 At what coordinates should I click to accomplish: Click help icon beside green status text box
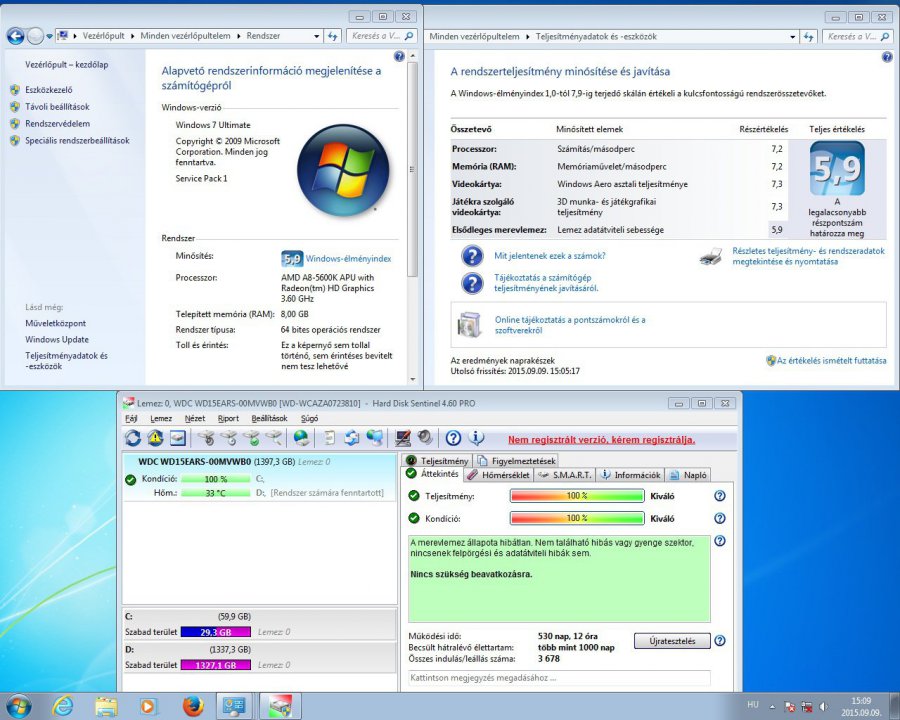[x=720, y=541]
